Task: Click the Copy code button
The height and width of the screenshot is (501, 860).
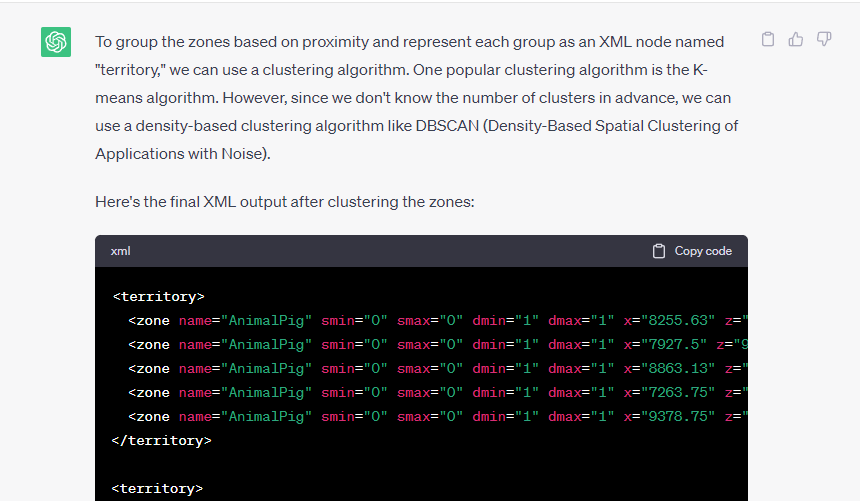Action: [692, 251]
